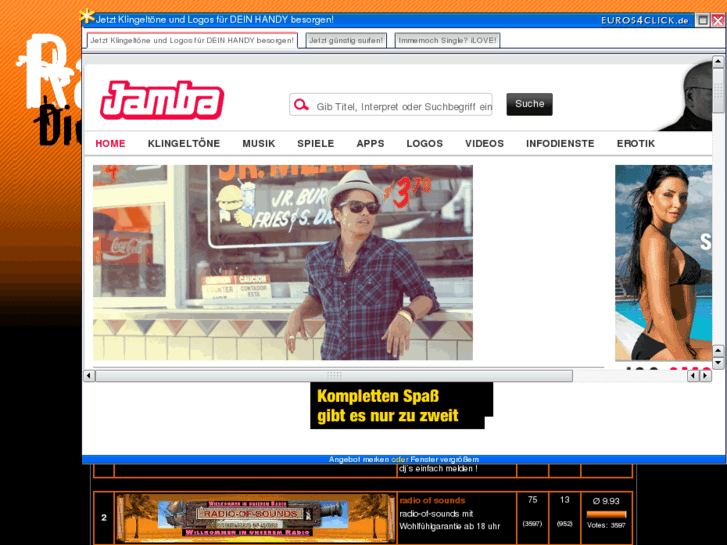This screenshot has height=545, width=727.
Task: Click the inner page scroll-down arrow
Action: click(718, 362)
